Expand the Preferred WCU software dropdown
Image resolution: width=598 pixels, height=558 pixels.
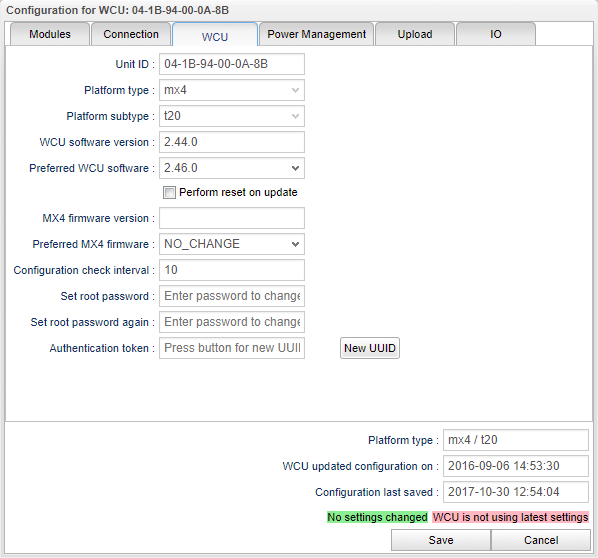click(232, 168)
